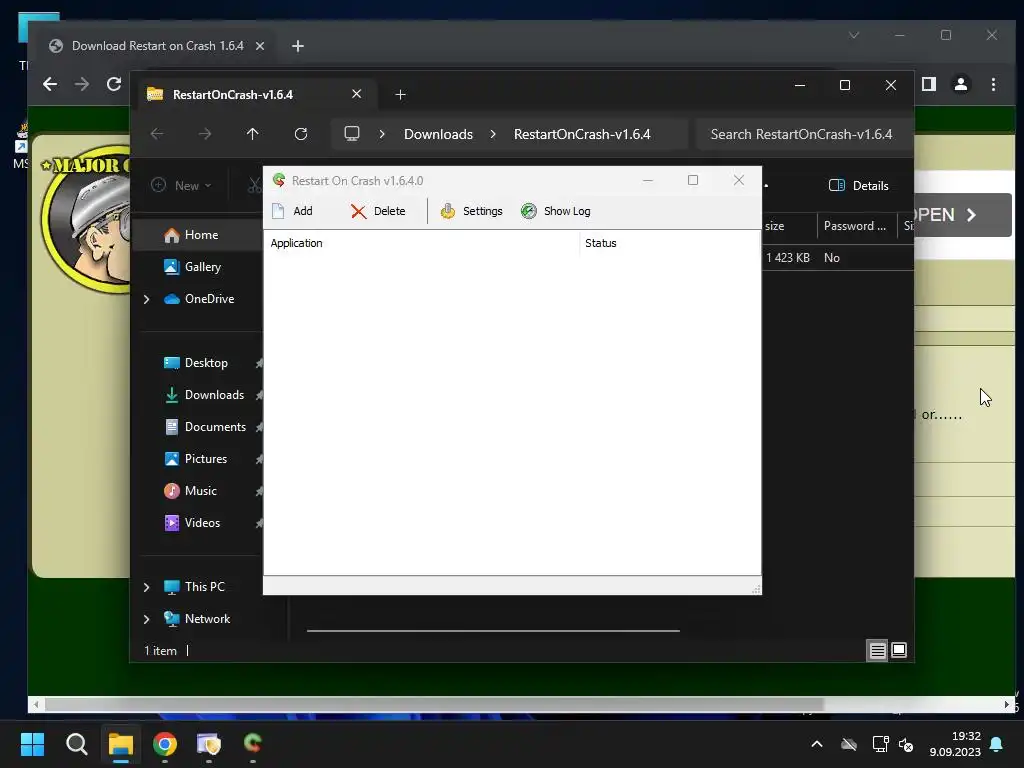Viewport: 1024px width, 768px height.
Task: Close the Download Restart on Crash tab
Action: 260,46
